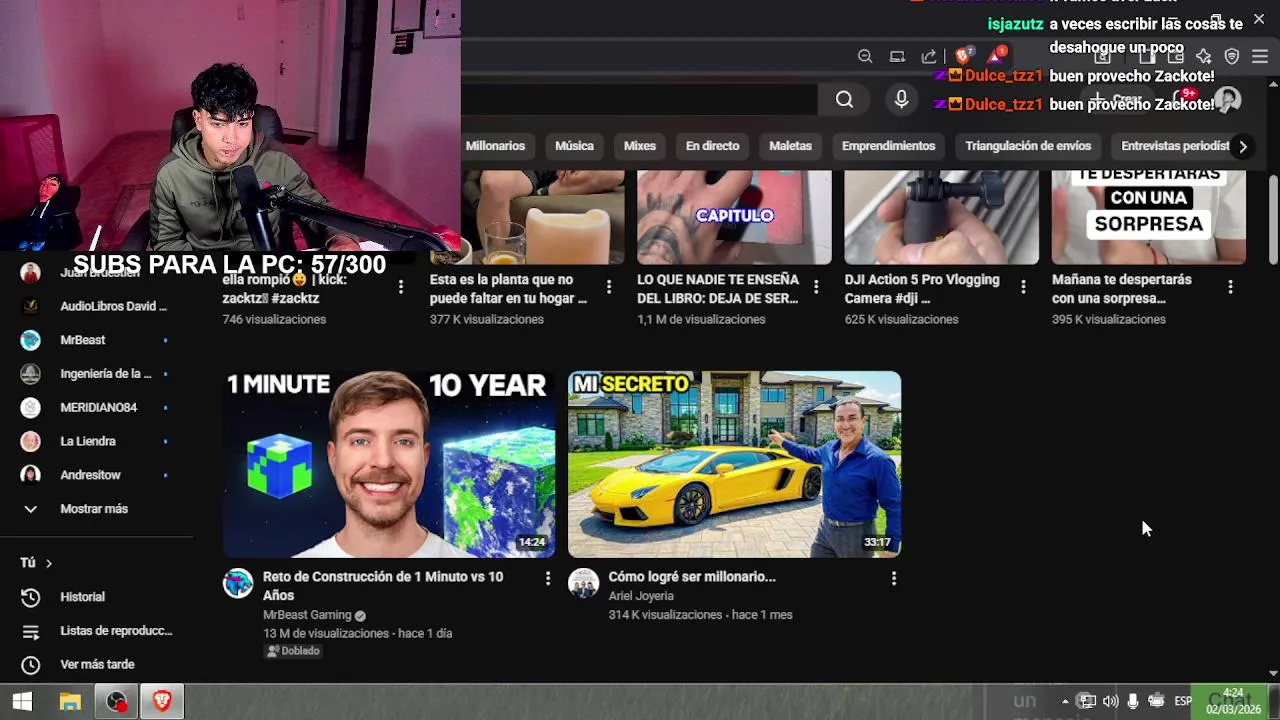Open OBS Studio from the taskbar

coord(117,702)
